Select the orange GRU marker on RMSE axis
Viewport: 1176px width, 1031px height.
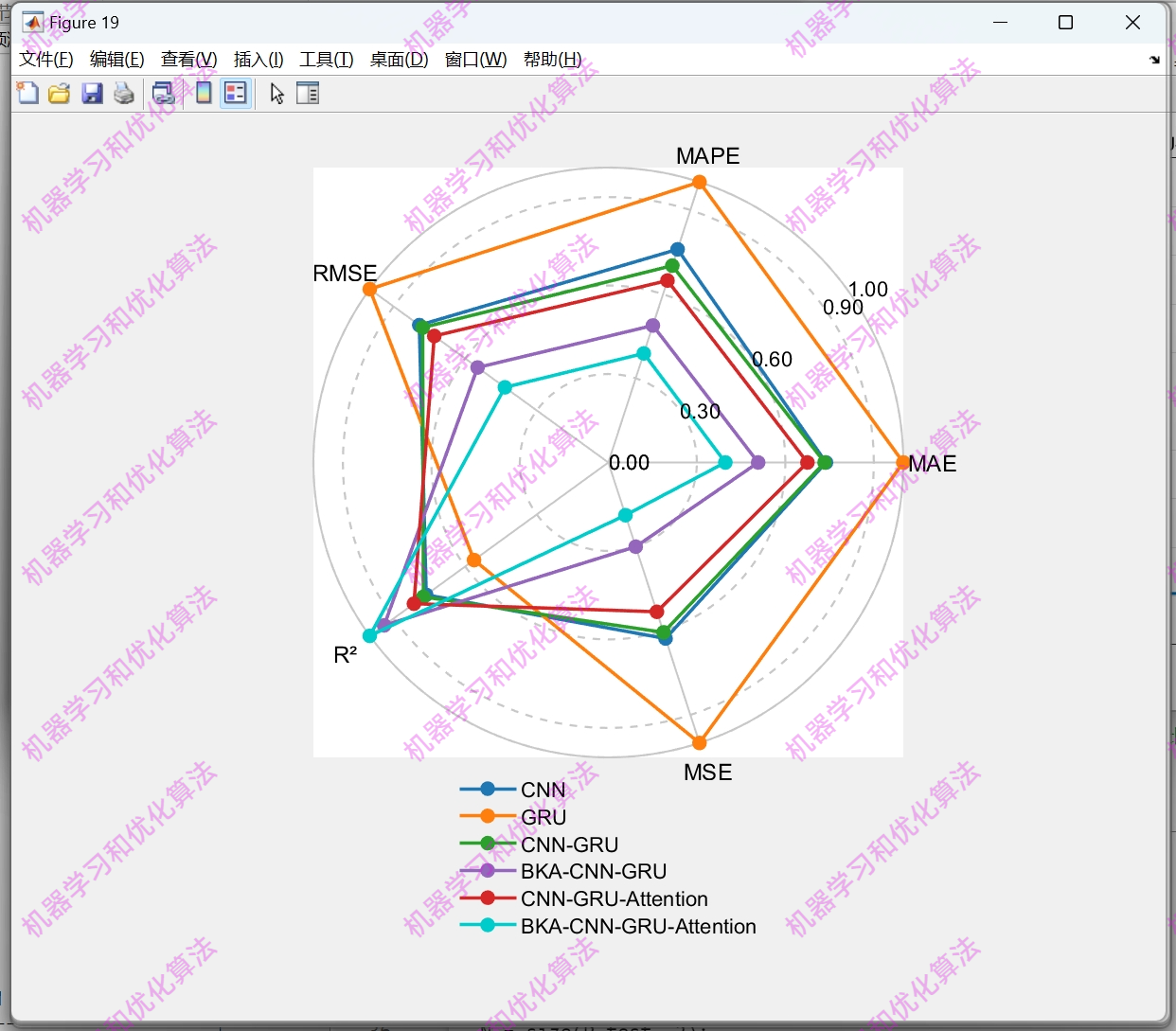(x=370, y=289)
